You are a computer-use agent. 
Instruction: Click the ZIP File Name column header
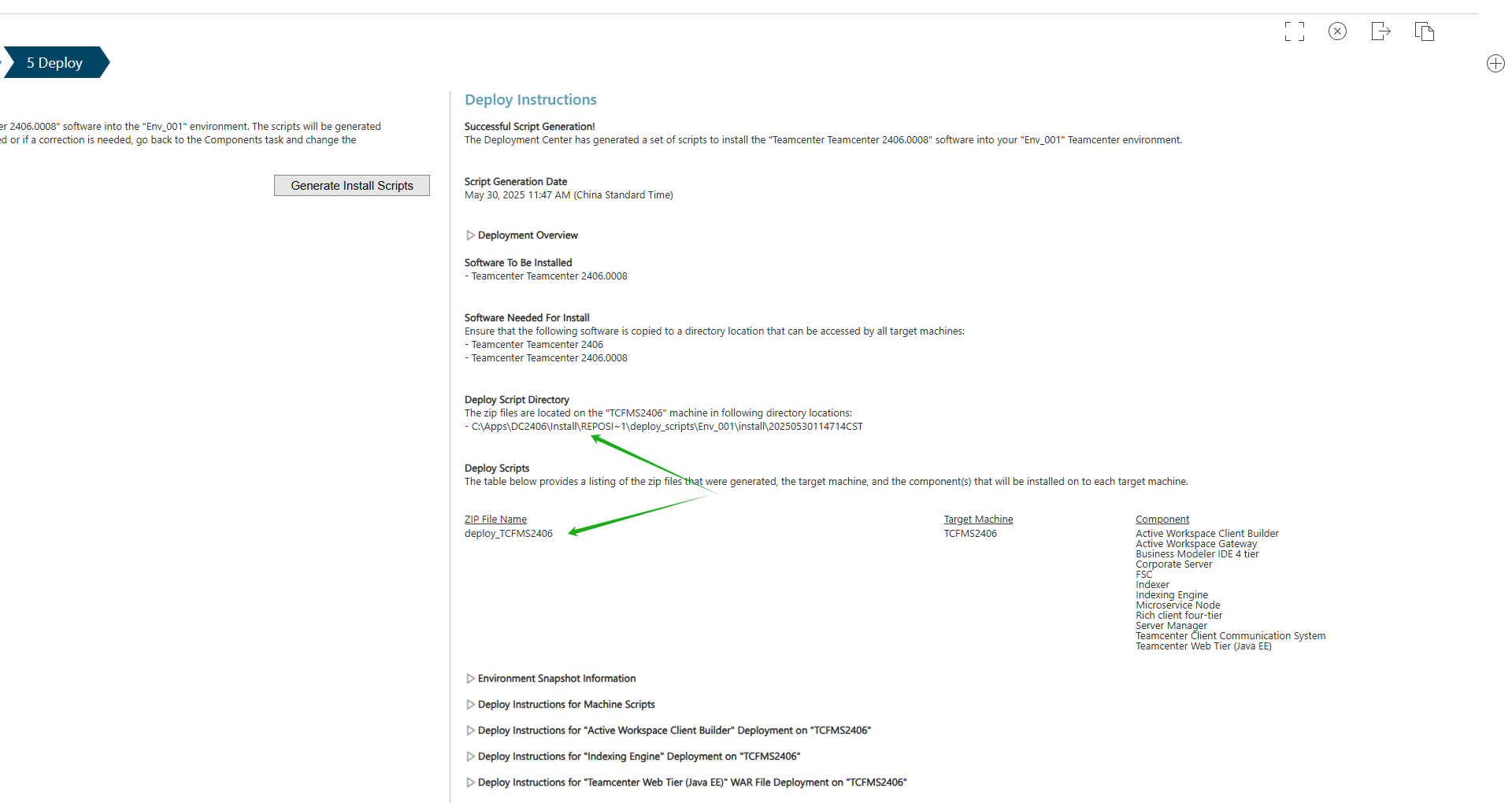click(x=495, y=520)
